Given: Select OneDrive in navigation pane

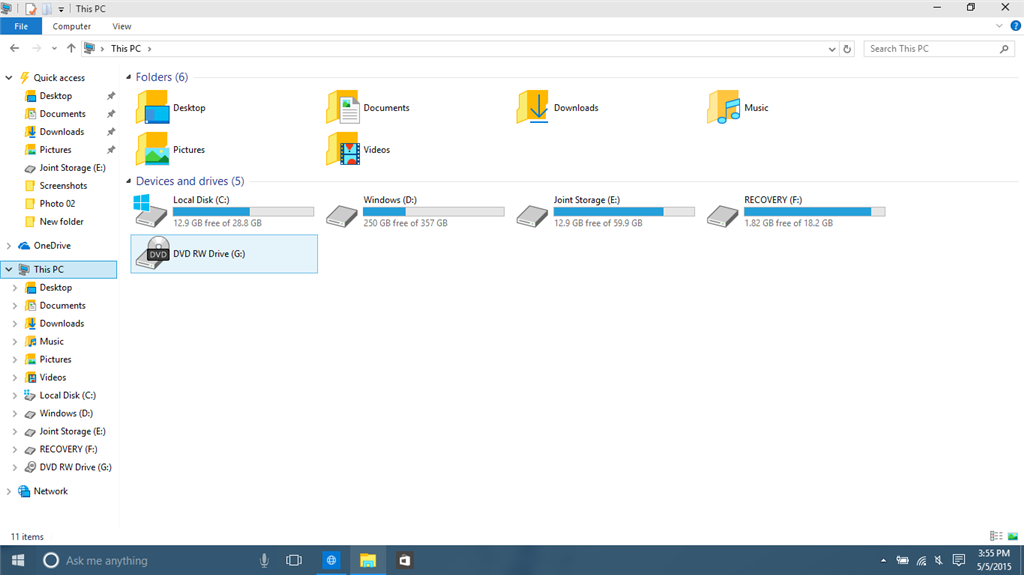Looking at the screenshot, I should [52, 246].
